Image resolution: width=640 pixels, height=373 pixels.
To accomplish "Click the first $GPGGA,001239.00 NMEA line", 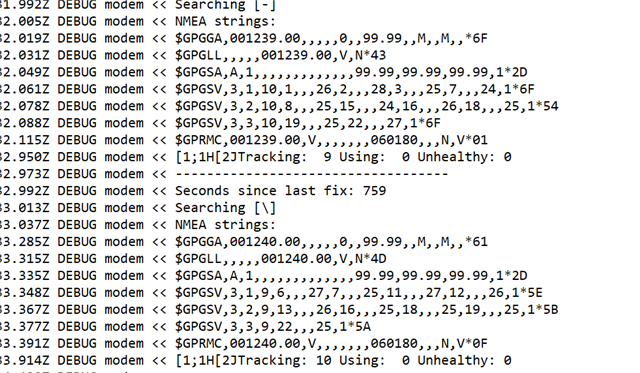I will click(x=244, y=38).
